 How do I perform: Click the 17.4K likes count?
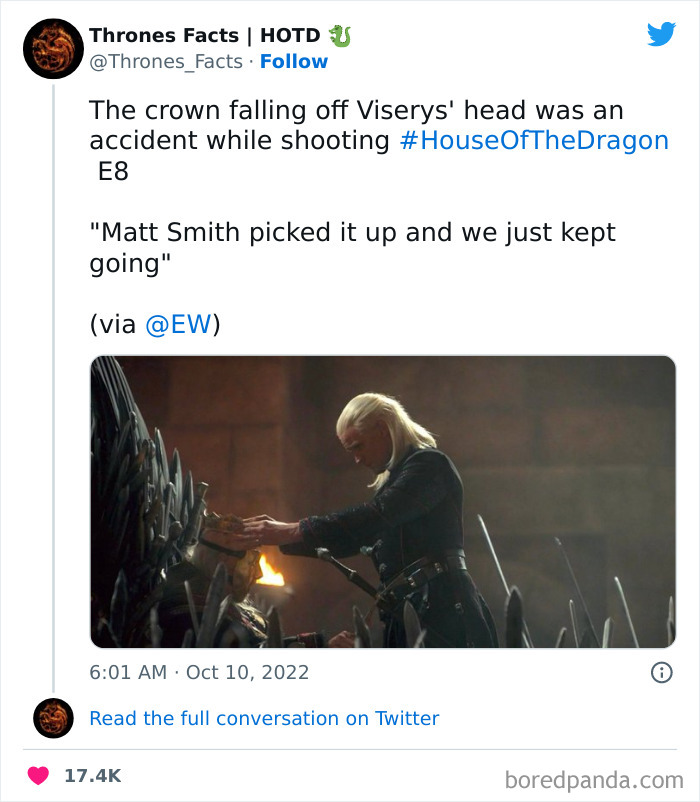point(94,775)
